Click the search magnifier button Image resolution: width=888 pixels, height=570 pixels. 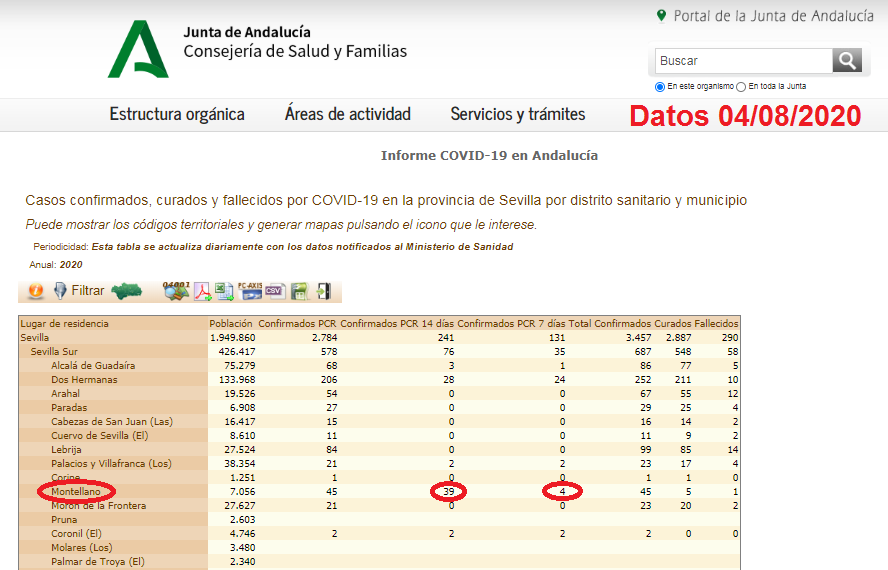[x=846, y=61]
